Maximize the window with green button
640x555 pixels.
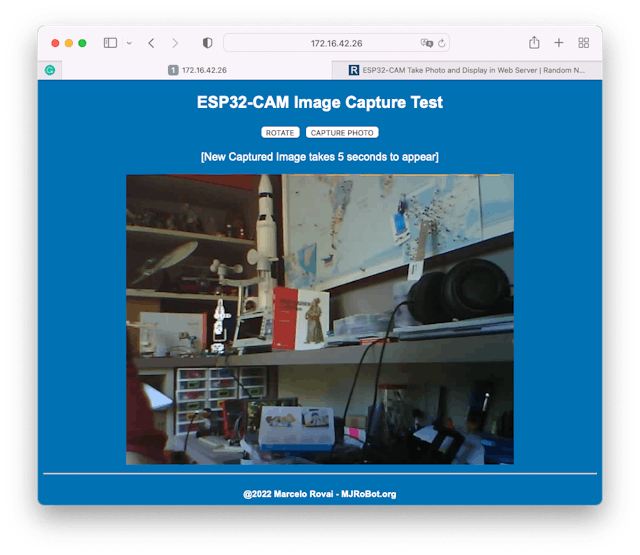point(82,43)
